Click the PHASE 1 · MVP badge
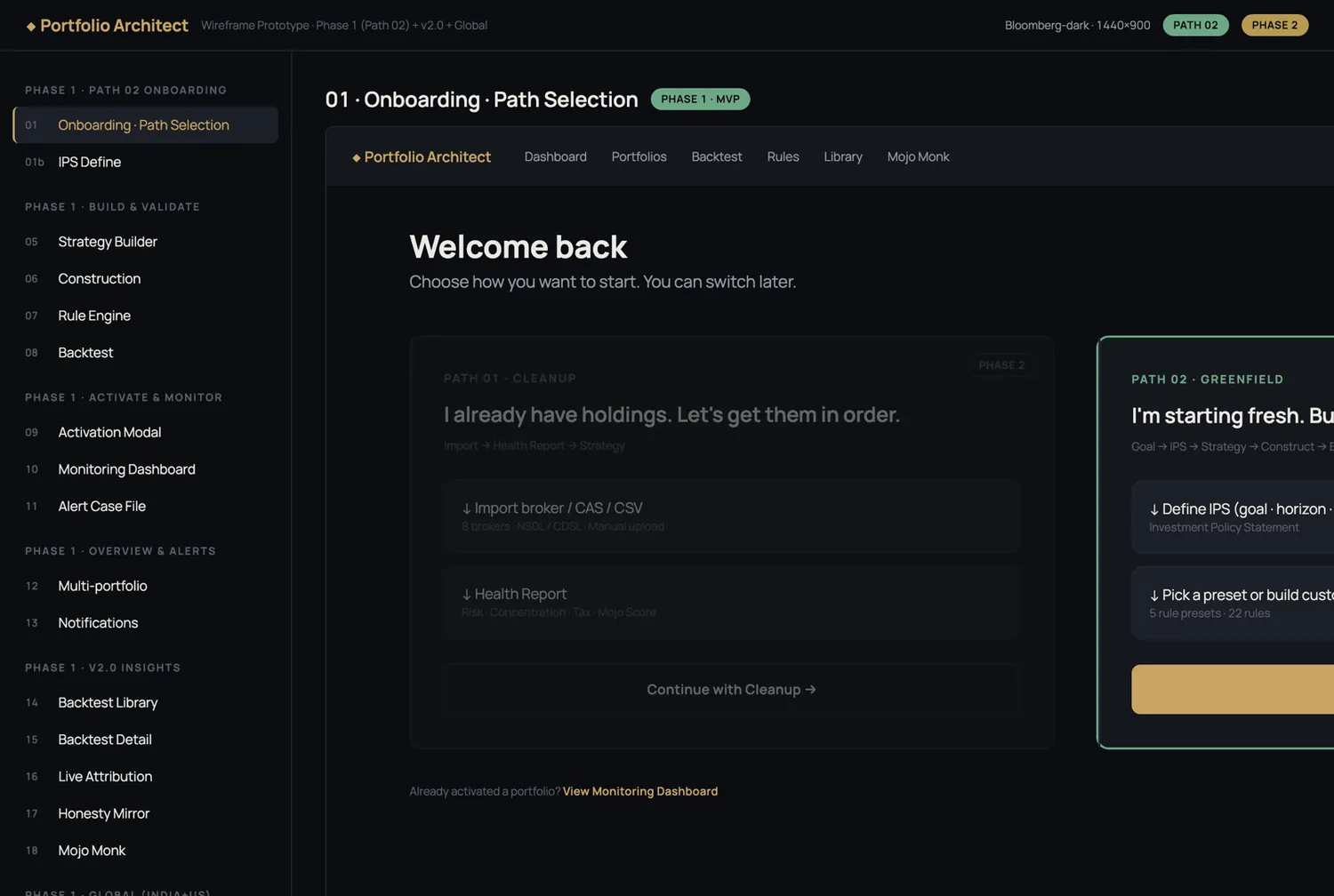This screenshot has width=1334, height=896. (x=700, y=100)
